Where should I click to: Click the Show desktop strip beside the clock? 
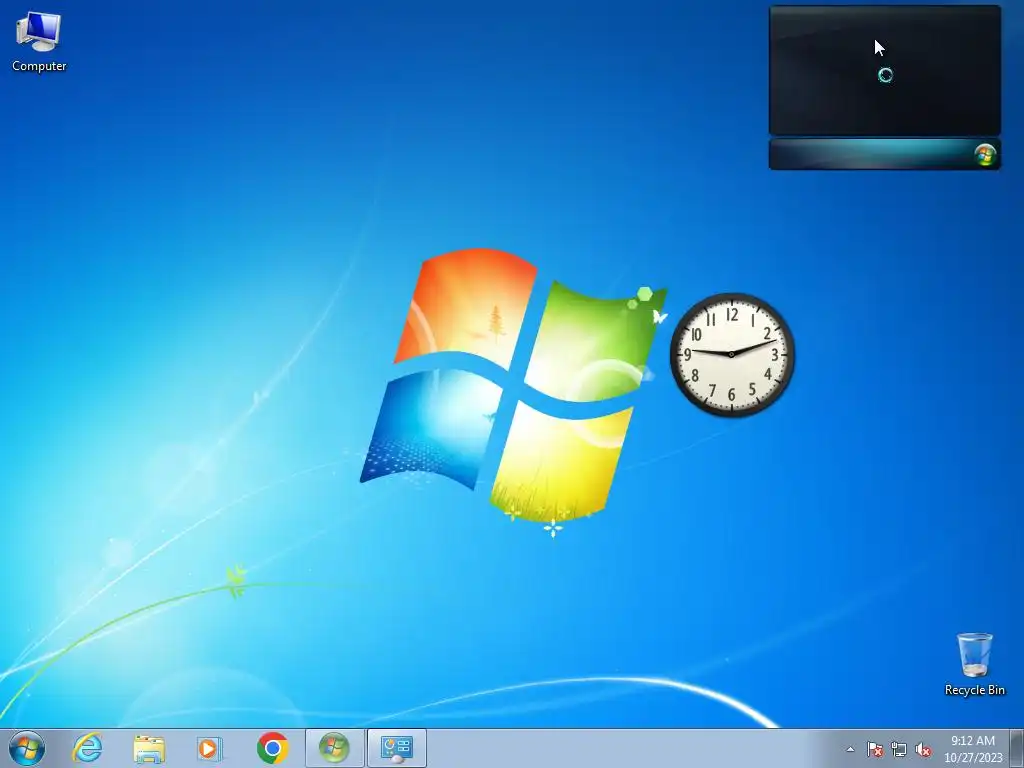[1016, 748]
